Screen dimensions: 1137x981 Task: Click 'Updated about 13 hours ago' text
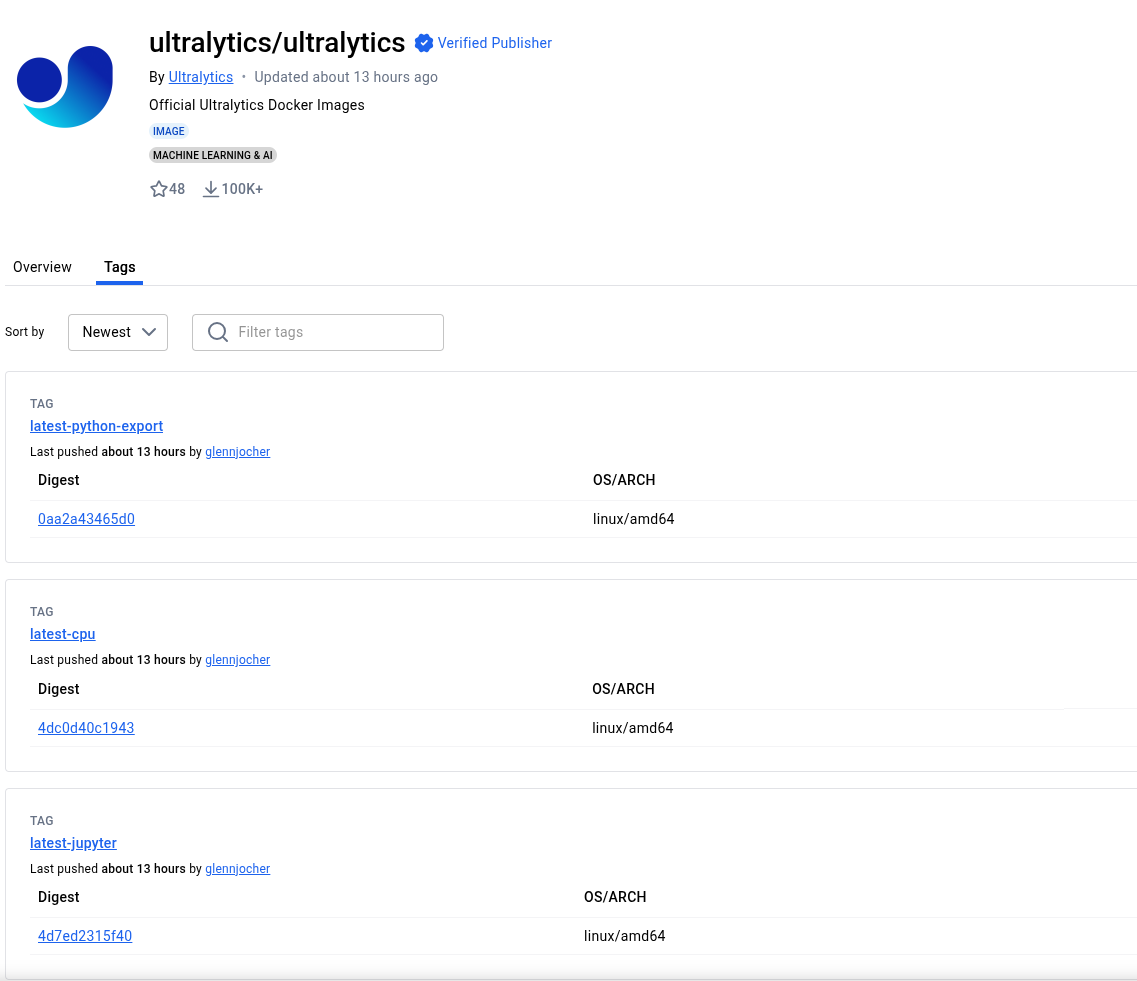[346, 77]
